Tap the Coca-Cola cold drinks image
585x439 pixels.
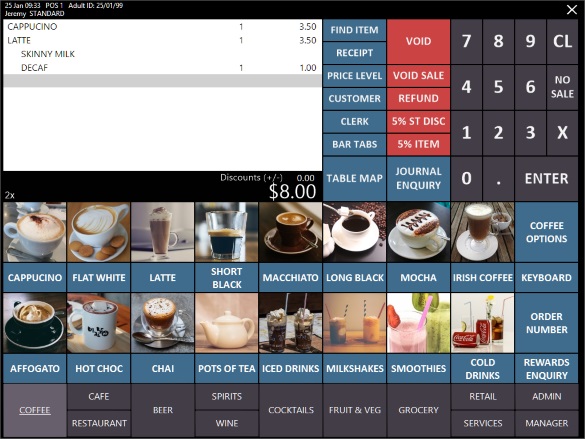click(x=482, y=323)
